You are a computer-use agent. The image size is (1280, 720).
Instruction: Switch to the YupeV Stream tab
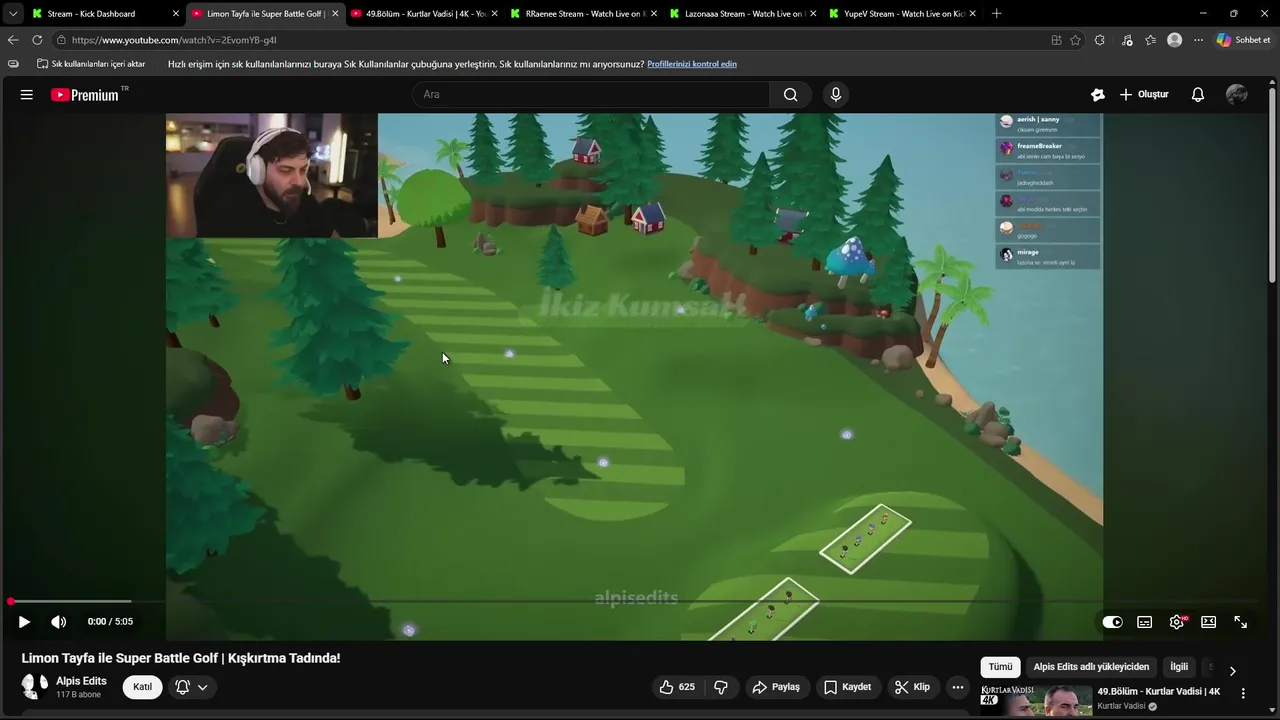tap(901, 14)
